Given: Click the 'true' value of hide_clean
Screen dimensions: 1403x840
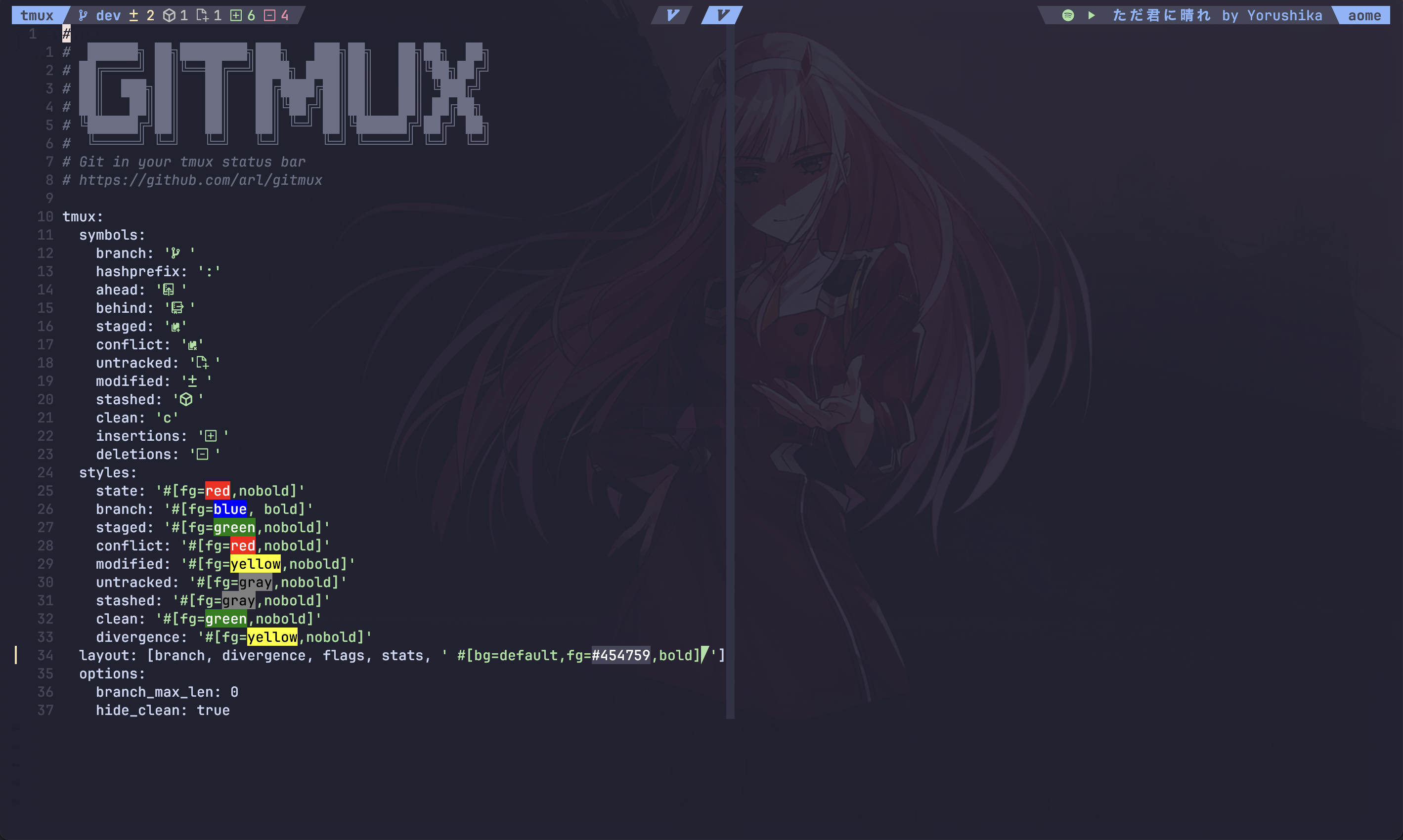Looking at the screenshot, I should pos(213,711).
